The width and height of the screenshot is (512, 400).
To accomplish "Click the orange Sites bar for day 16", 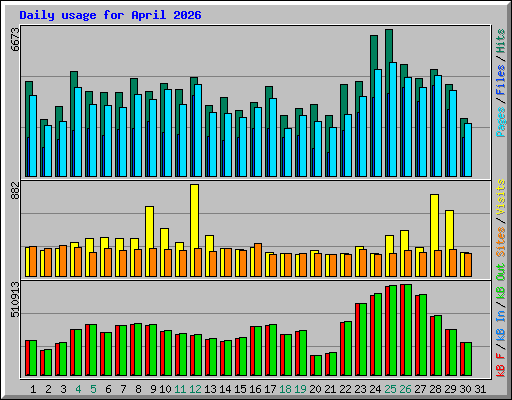I will [x=258, y=260].
